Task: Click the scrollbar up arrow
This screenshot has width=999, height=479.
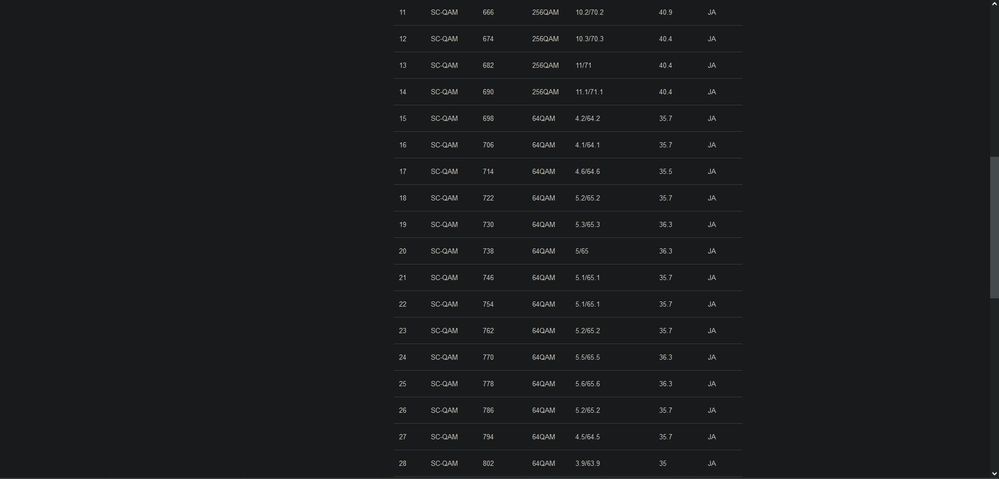Action: click(994, 3)
